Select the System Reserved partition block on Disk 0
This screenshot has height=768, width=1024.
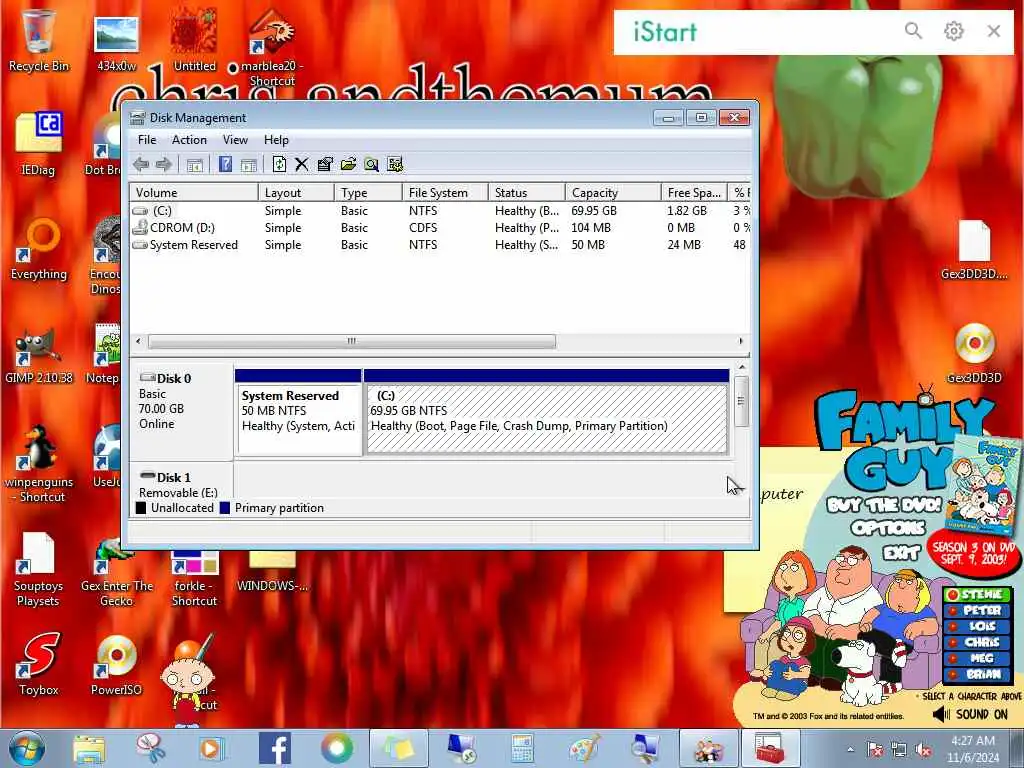coord(298,411)
